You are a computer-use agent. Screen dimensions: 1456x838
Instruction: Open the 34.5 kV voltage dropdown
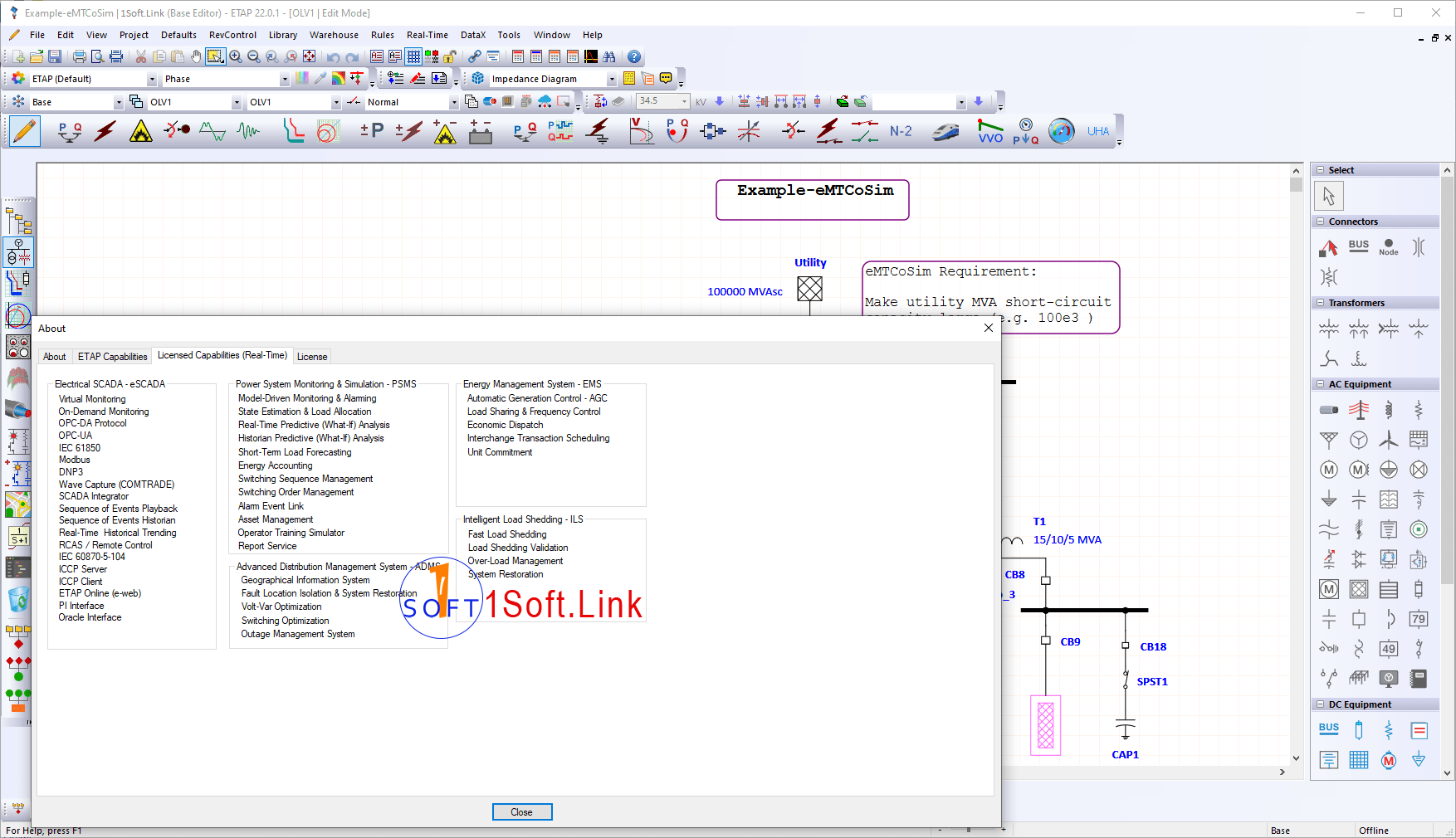coord(684,101)
